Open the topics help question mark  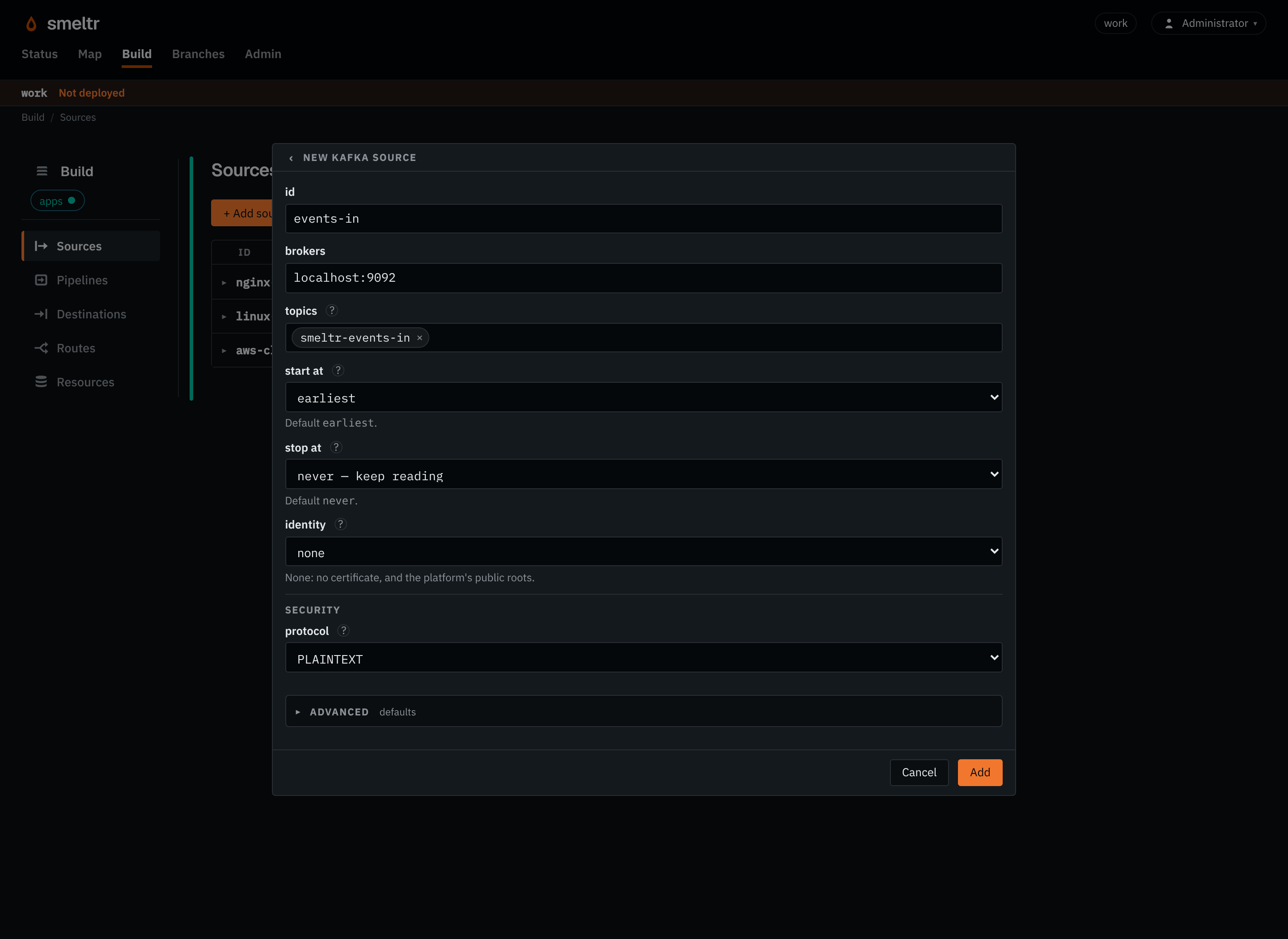tap(332, 310)
